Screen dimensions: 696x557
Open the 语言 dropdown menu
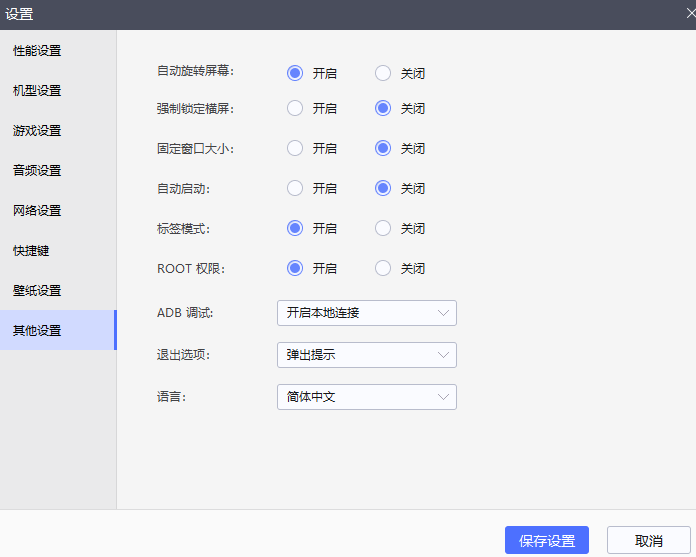tap(366, 397)
